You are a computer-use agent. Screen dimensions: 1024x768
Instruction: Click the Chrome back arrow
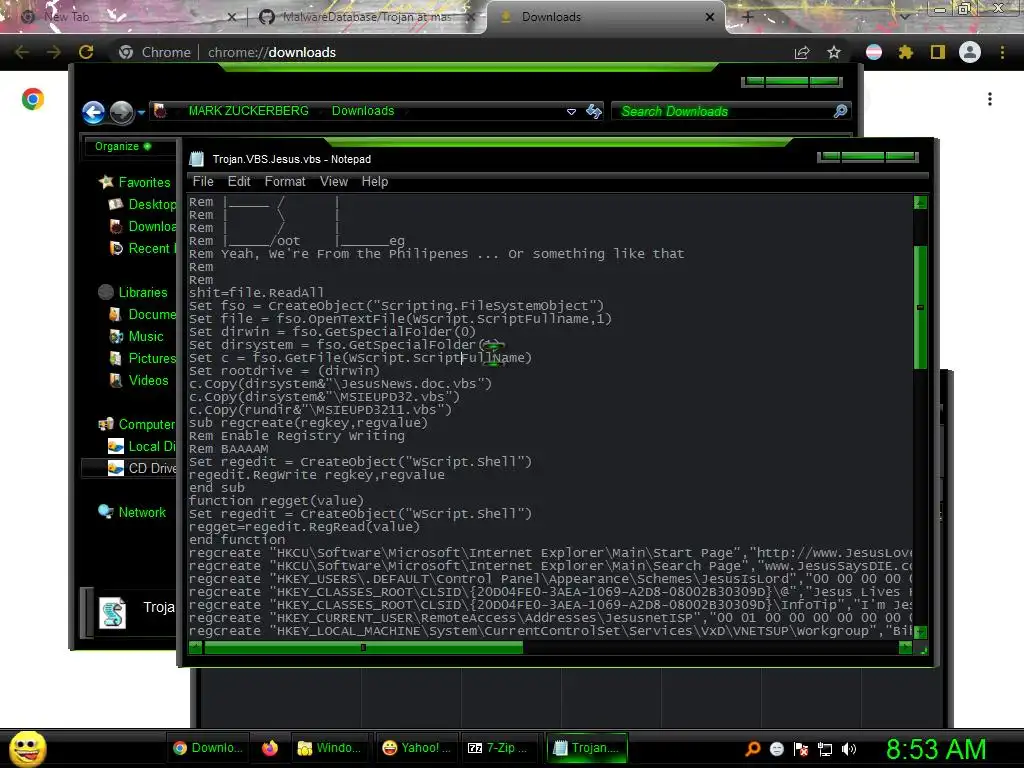click(22, 52)
